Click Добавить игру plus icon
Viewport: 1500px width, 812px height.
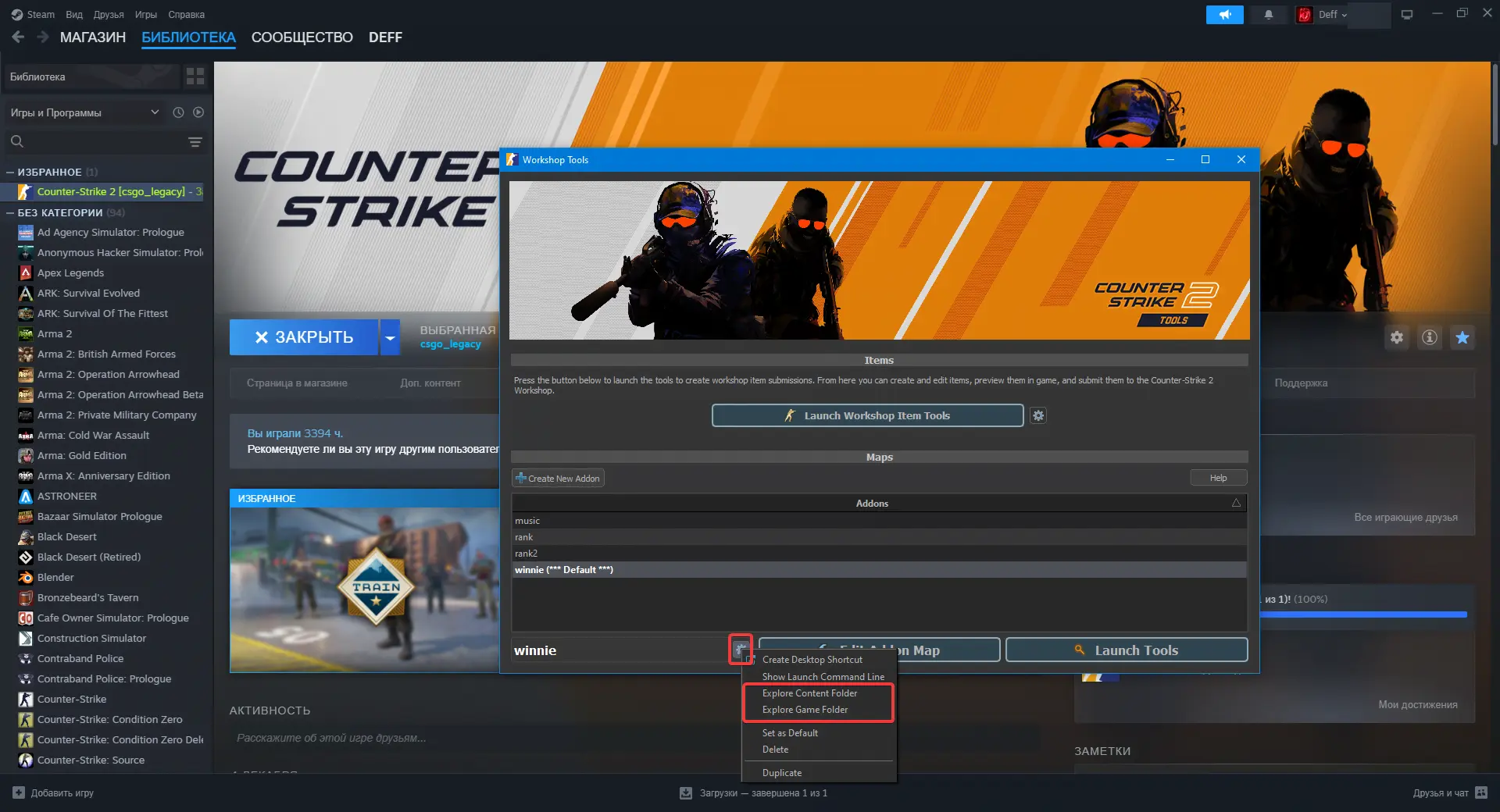tap(19, 792)
